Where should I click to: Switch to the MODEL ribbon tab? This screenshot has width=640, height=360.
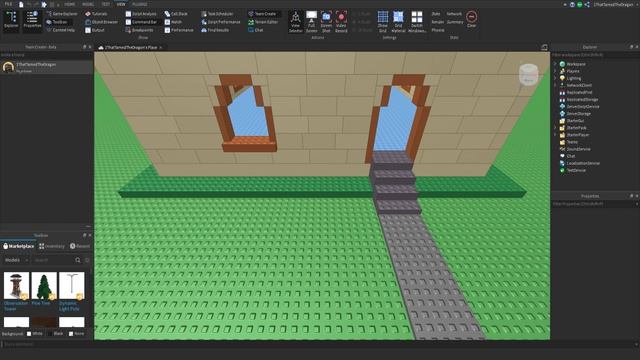tap(88, 4)
